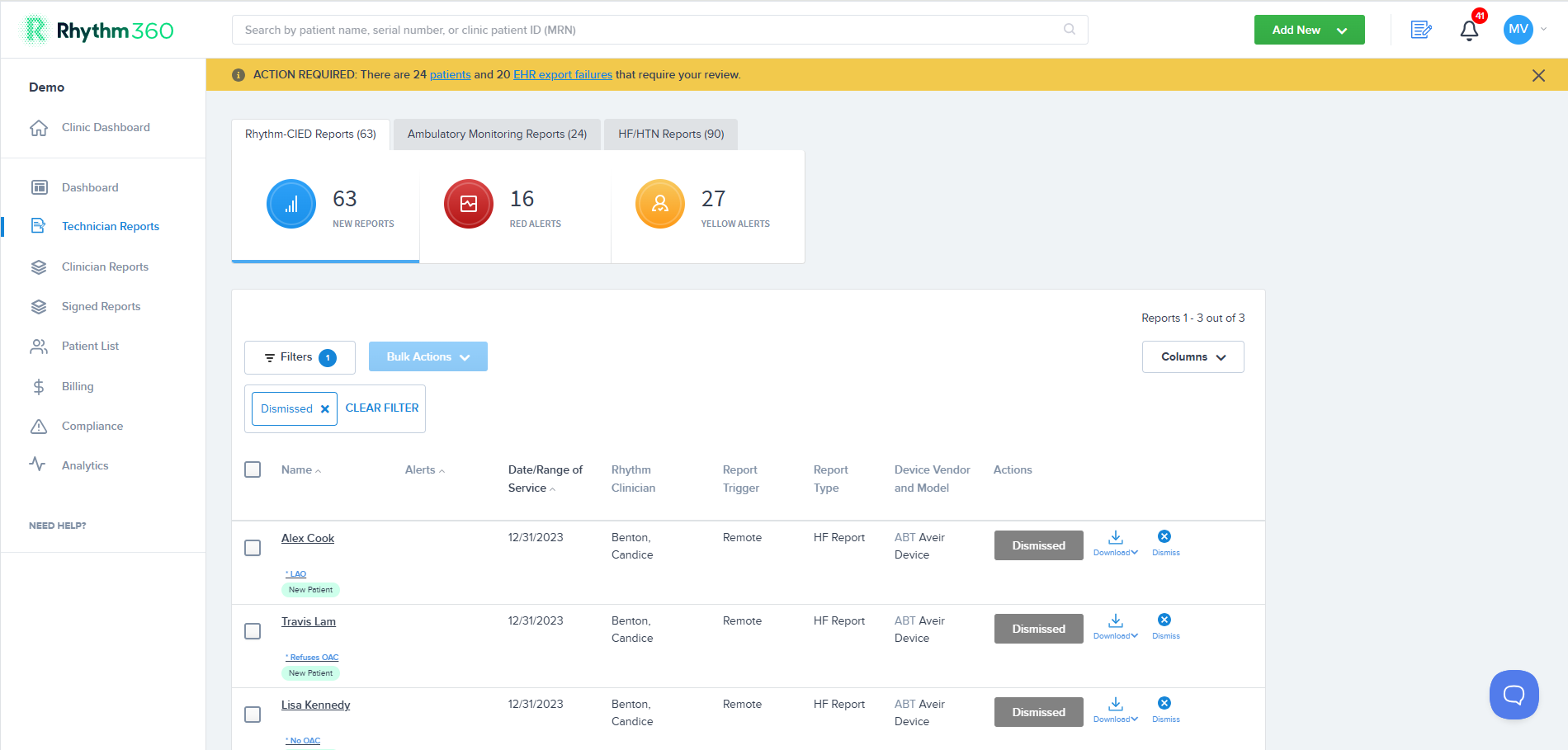
Task: Click the Clinic Dashboard home icon
Action: click(39, 128)
